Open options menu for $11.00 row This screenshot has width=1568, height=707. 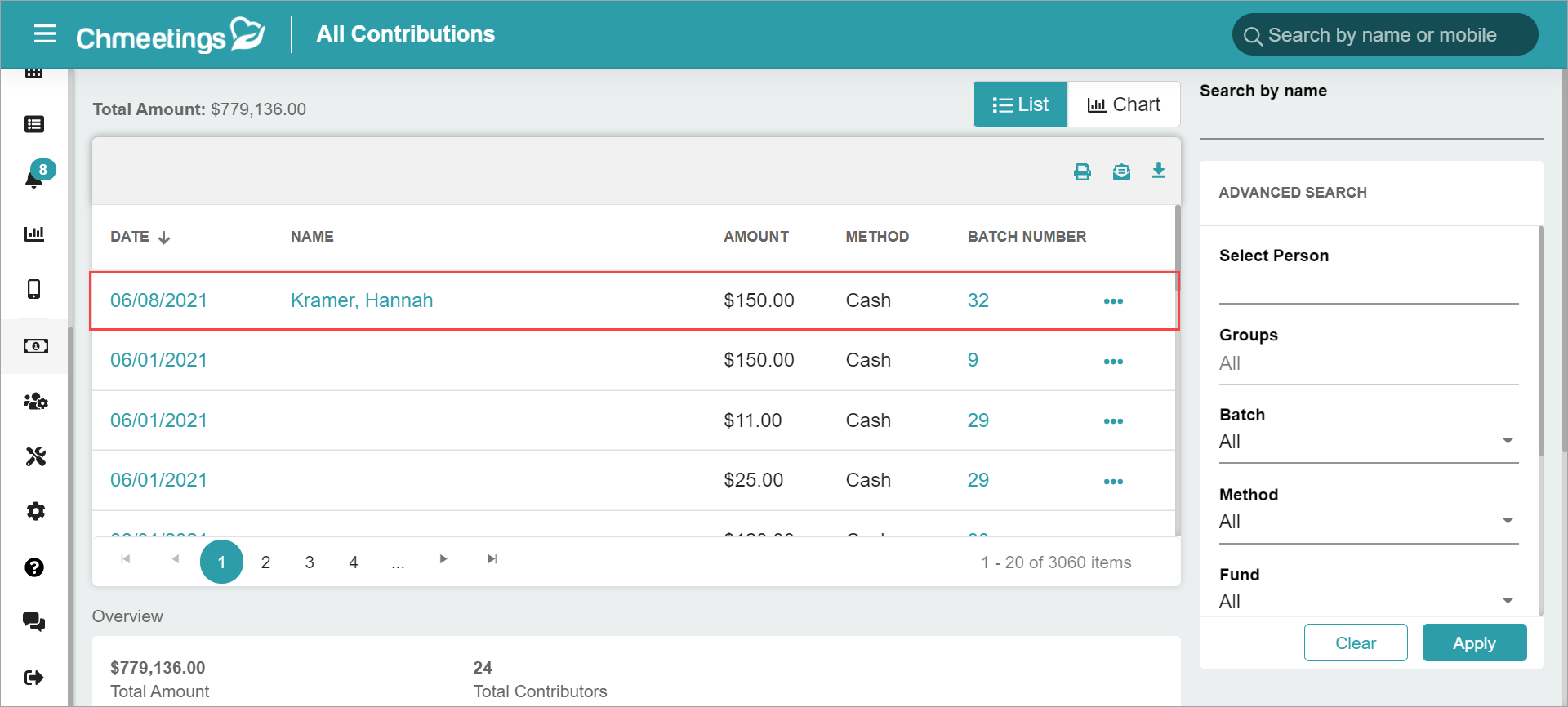(1113, 421)
